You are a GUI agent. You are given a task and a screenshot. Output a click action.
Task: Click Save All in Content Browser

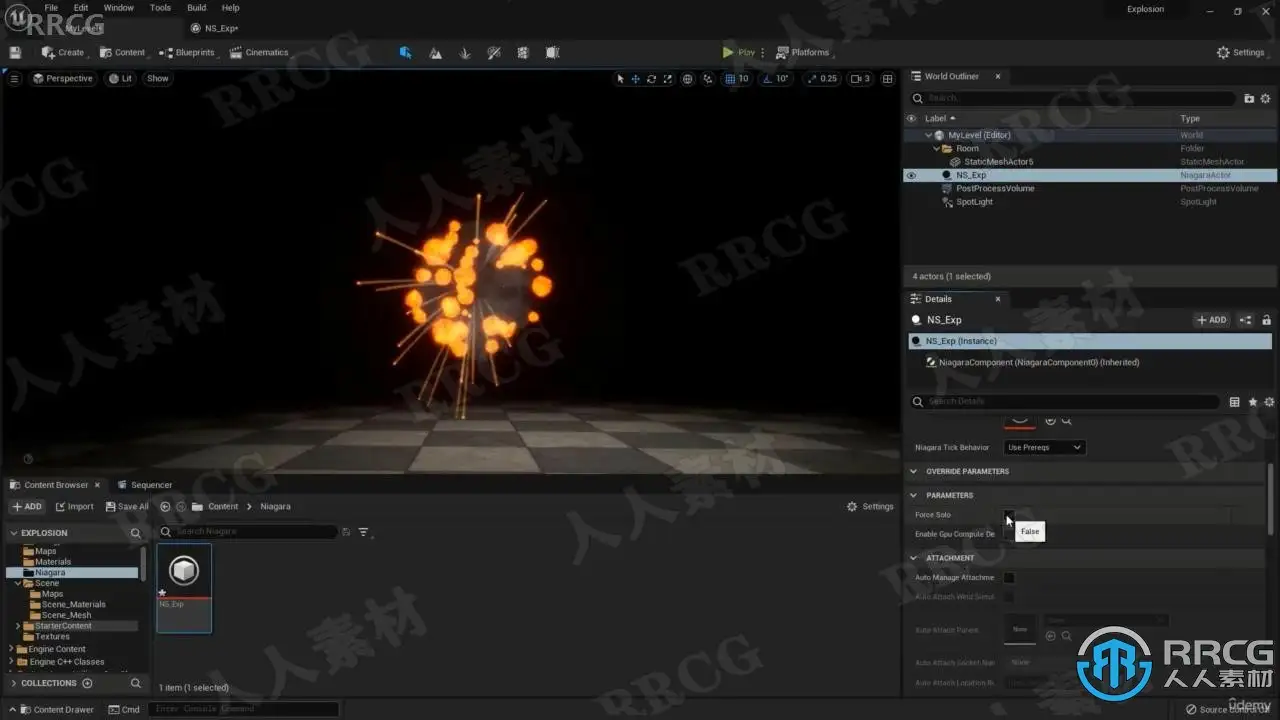pyautogui.click(x=127, y=507)
